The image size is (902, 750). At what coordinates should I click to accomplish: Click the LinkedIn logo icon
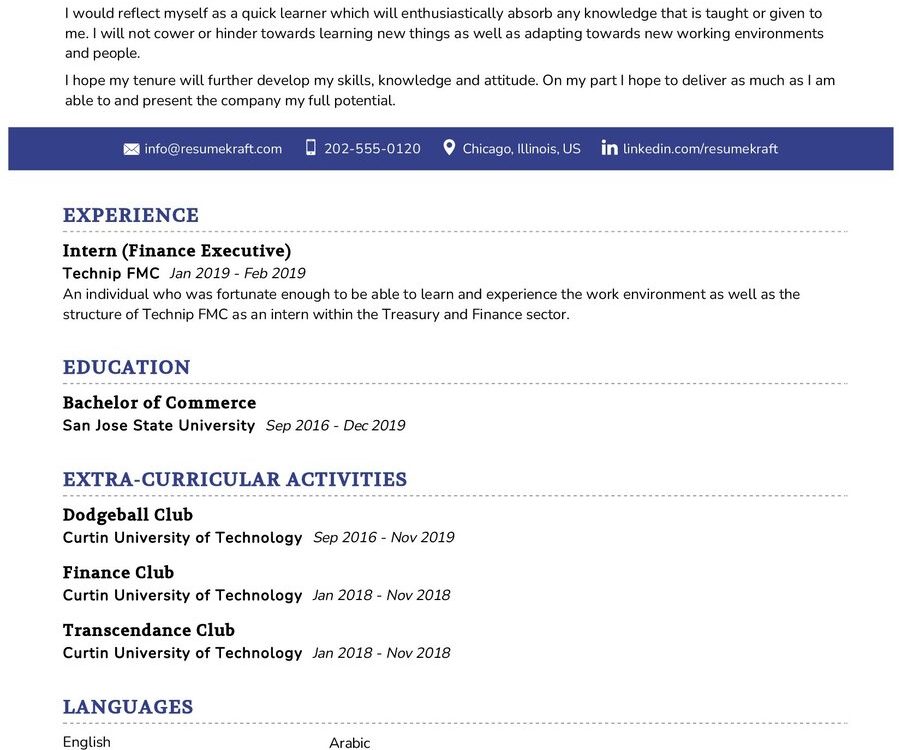pyautogui.click(x=609, y=148)
